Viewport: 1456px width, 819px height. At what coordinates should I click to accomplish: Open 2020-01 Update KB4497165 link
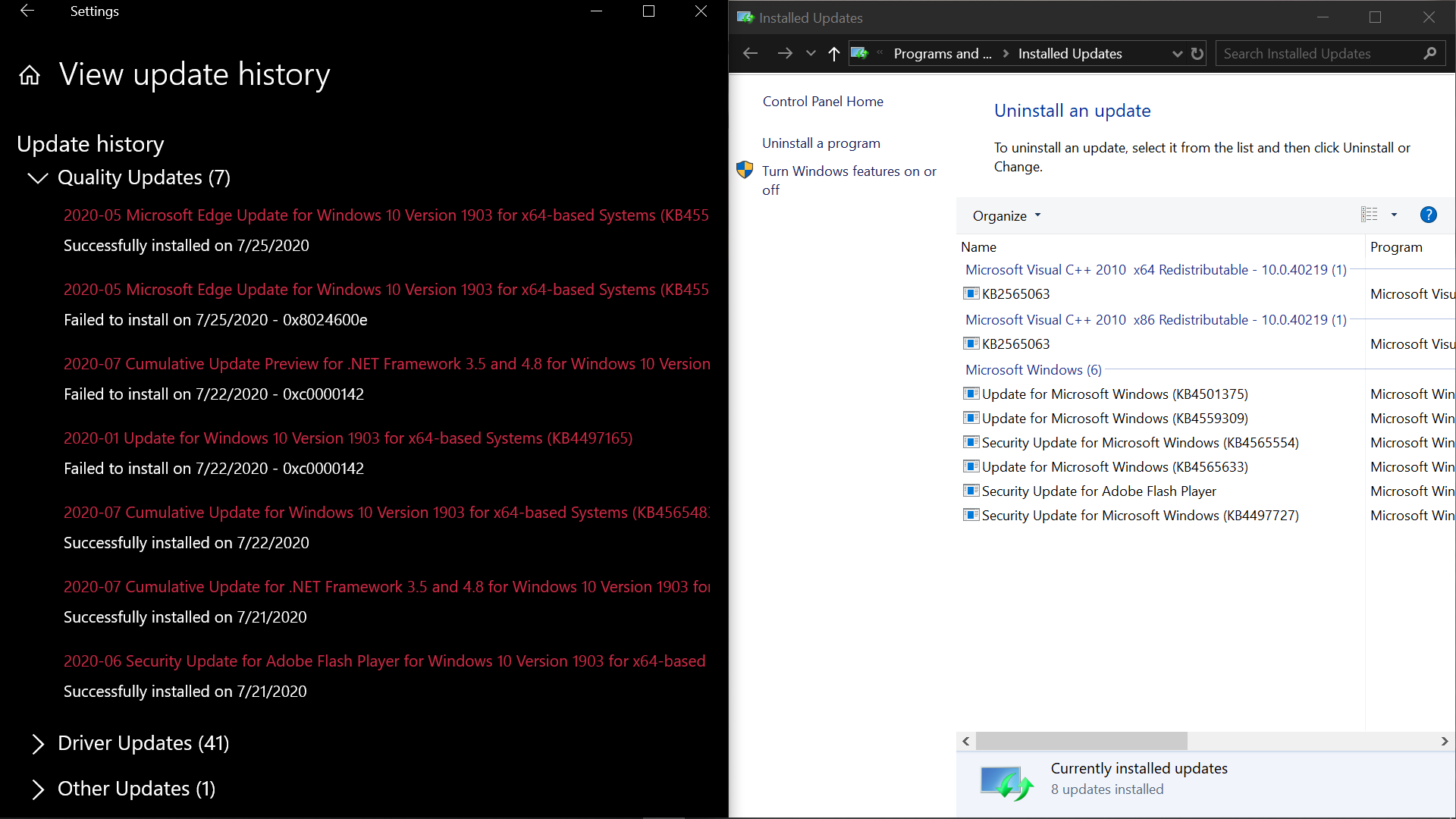(348, 438)
